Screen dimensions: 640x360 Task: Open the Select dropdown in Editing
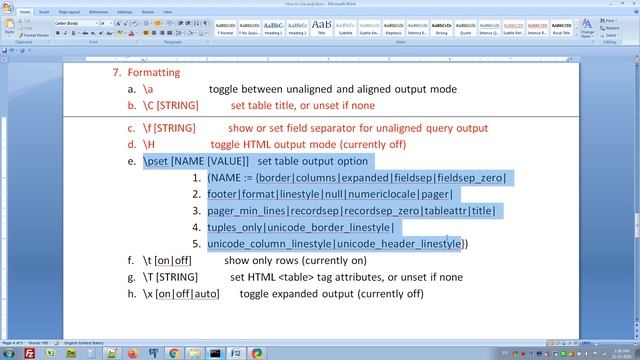pos(610,35)
